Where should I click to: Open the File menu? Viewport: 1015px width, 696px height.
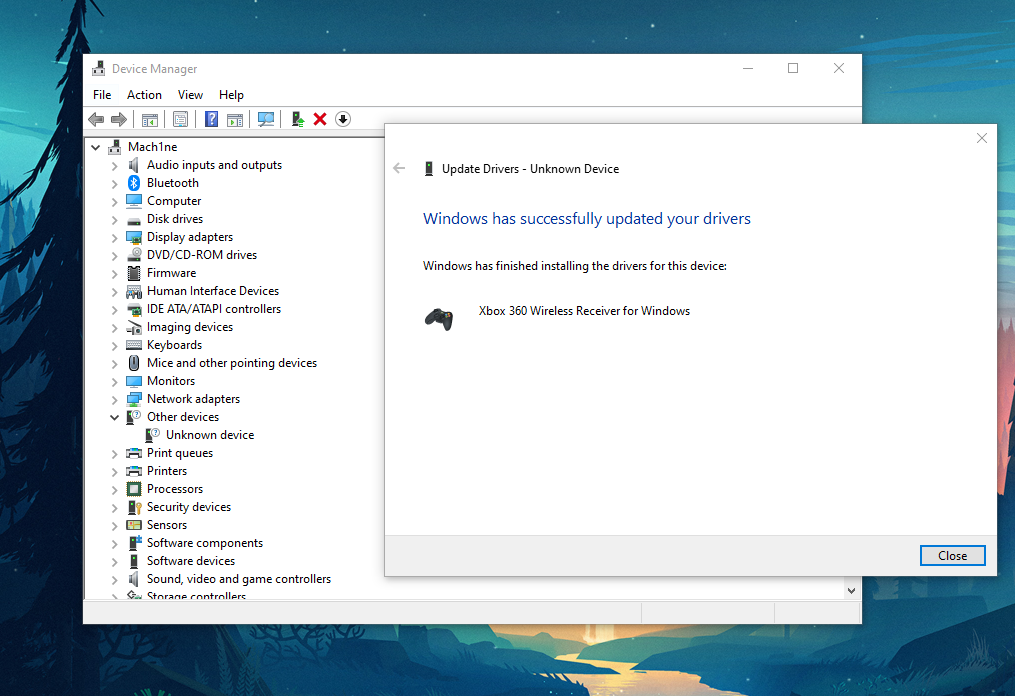point(102,95)
